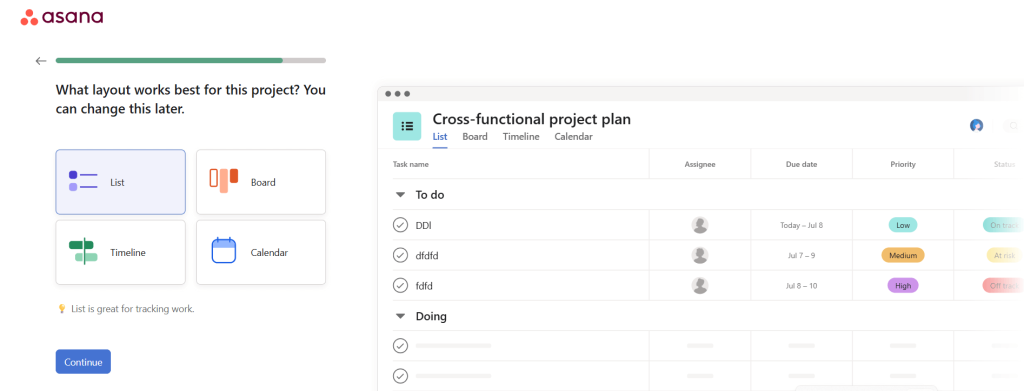
Task: Open the List tab in preview
Action: [440, 137]
